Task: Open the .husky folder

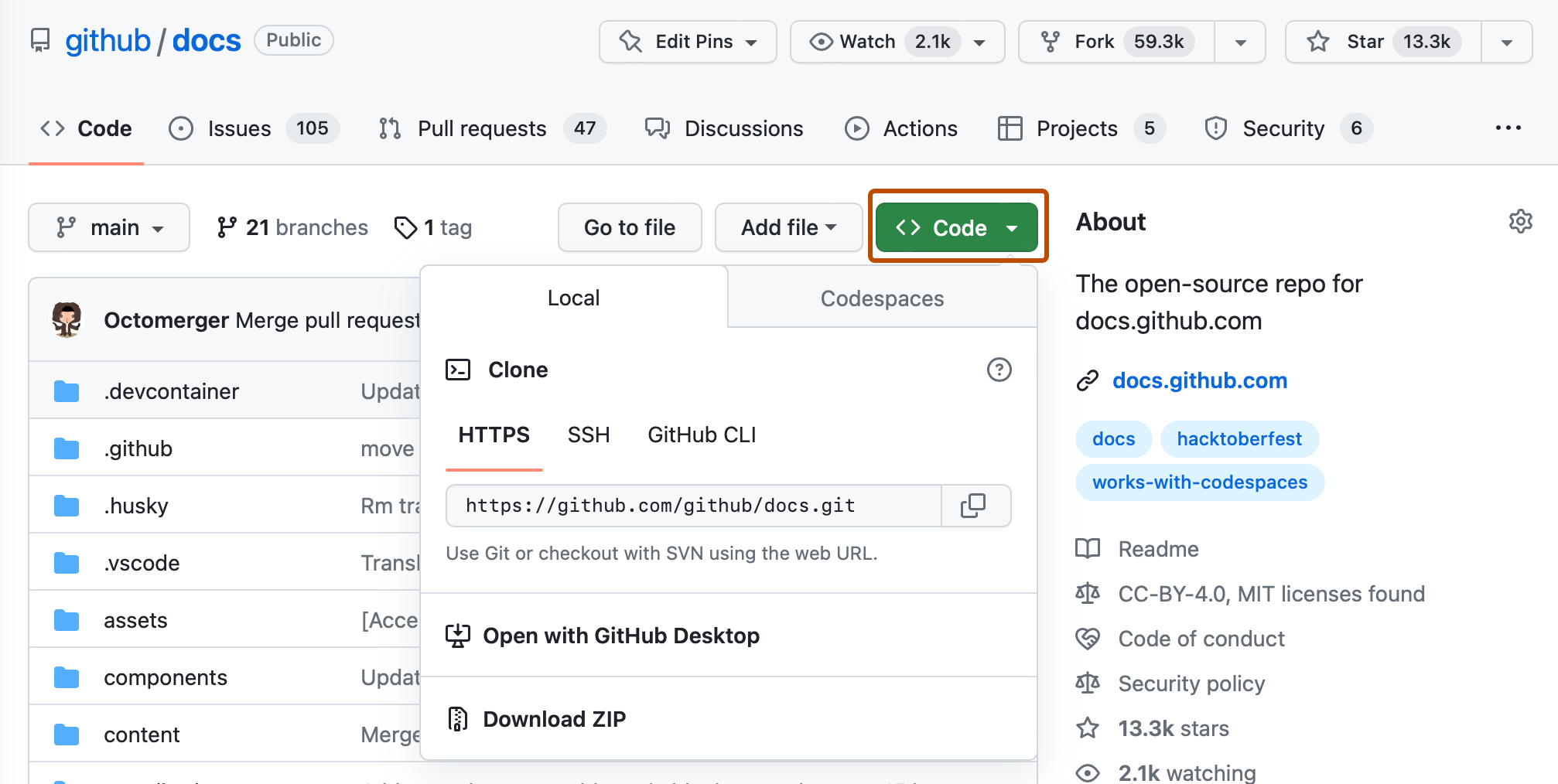Action: [x=137, y=505]
